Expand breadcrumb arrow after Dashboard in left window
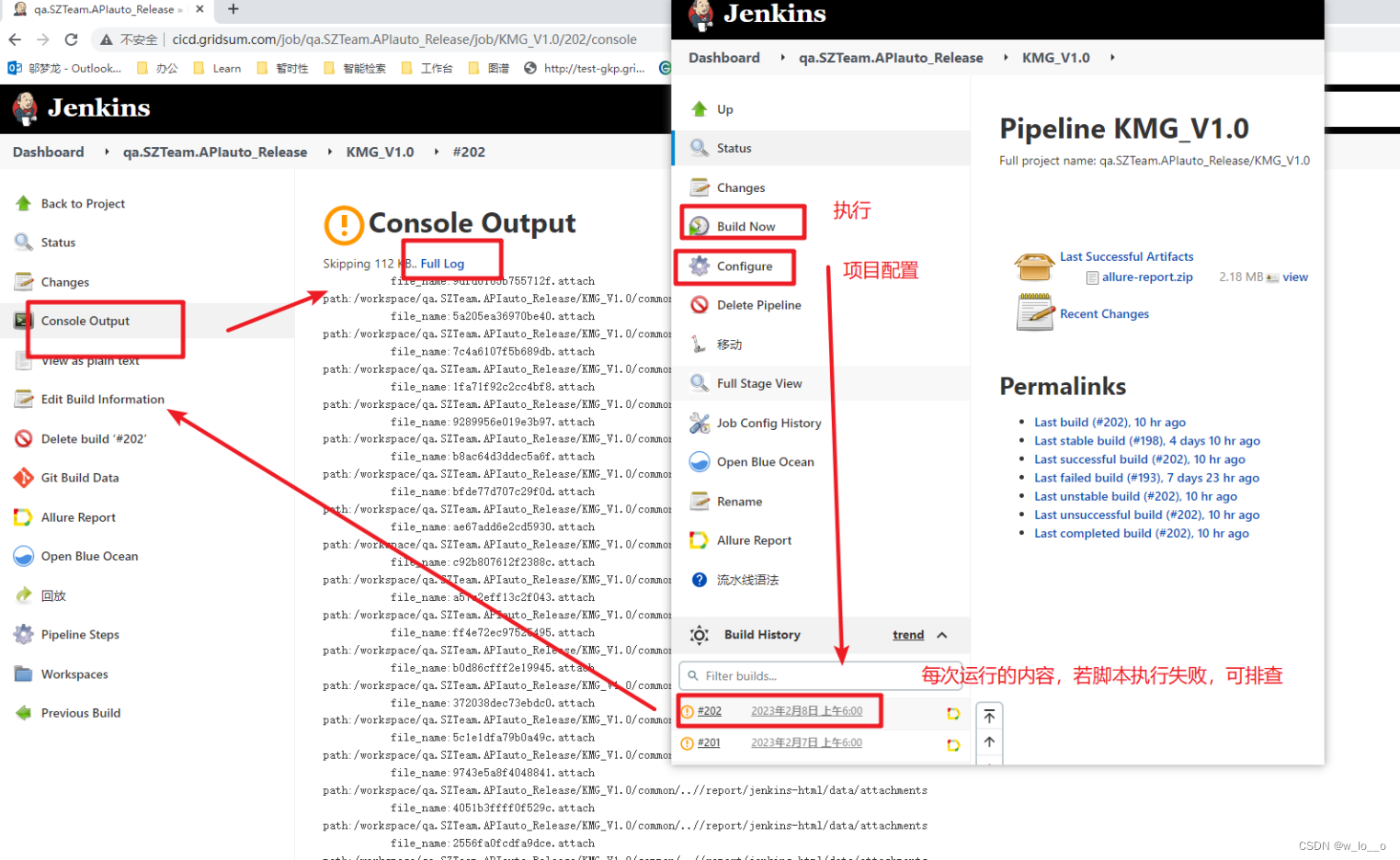This screenshot has height=860, width=1400. pos(107,152)
